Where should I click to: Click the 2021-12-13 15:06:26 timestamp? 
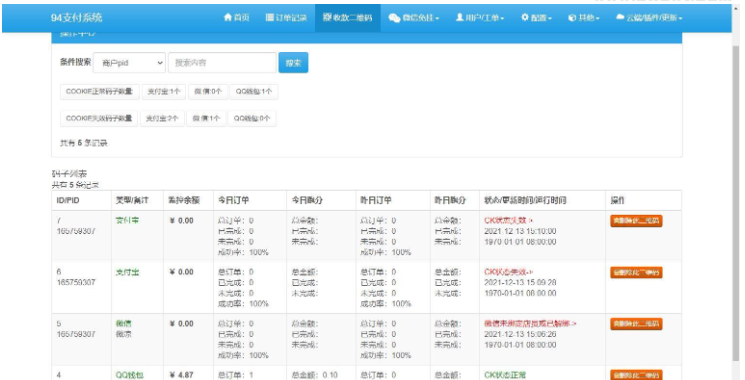tap(520, 334)
